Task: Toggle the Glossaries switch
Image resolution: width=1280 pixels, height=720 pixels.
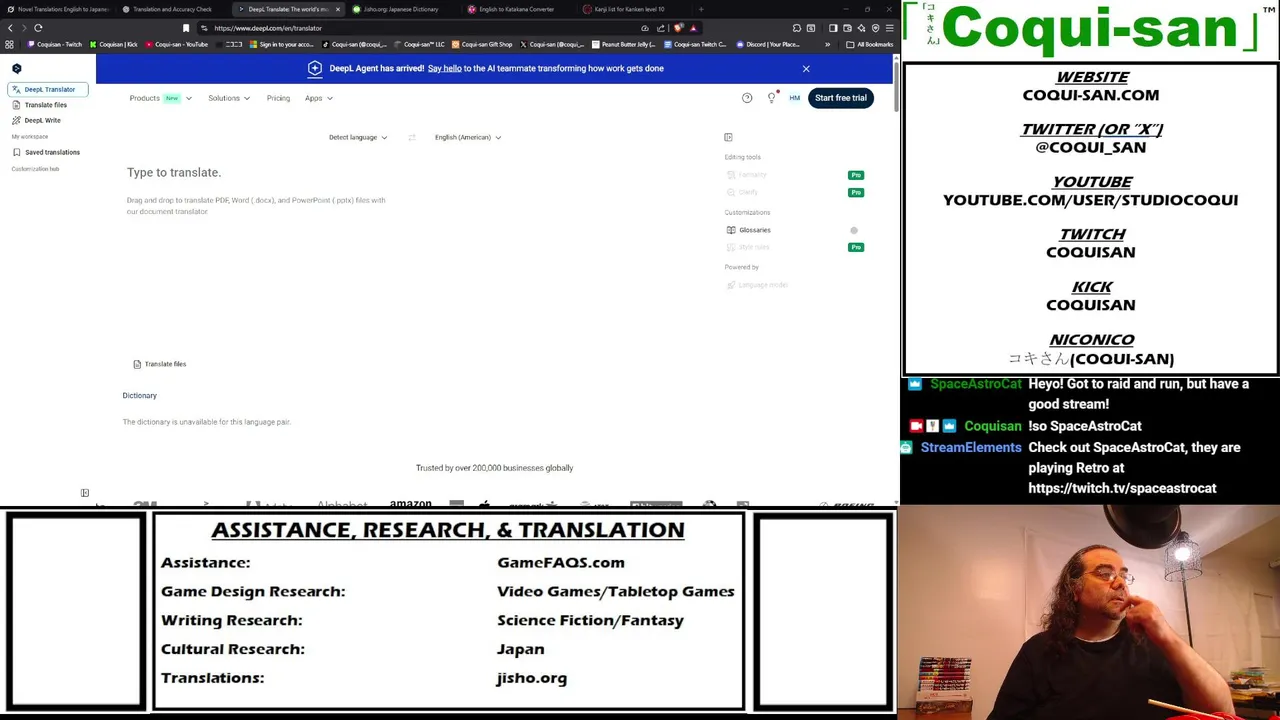Action: tap(853, 230)
